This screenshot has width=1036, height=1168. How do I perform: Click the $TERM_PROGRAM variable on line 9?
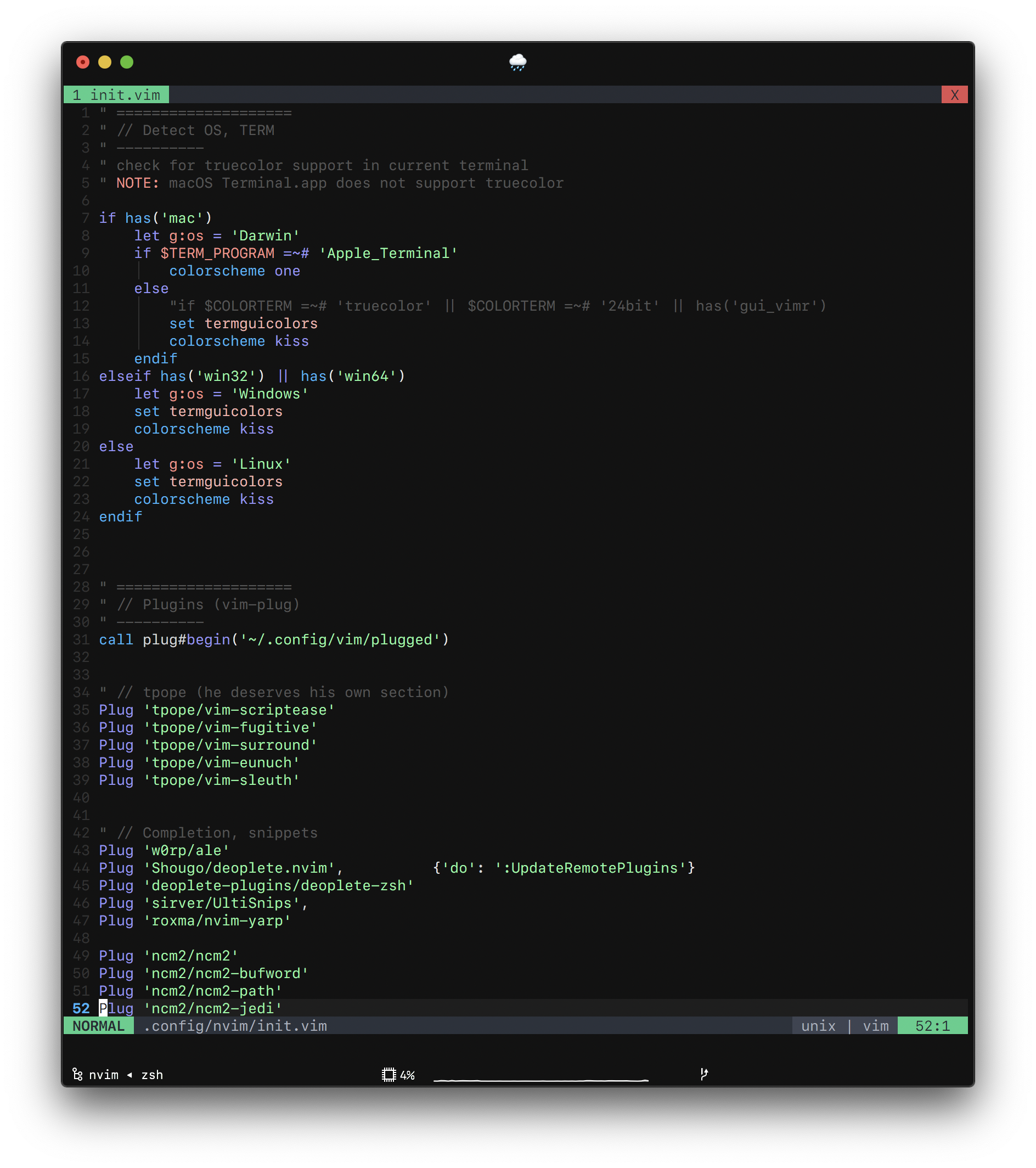217,253
